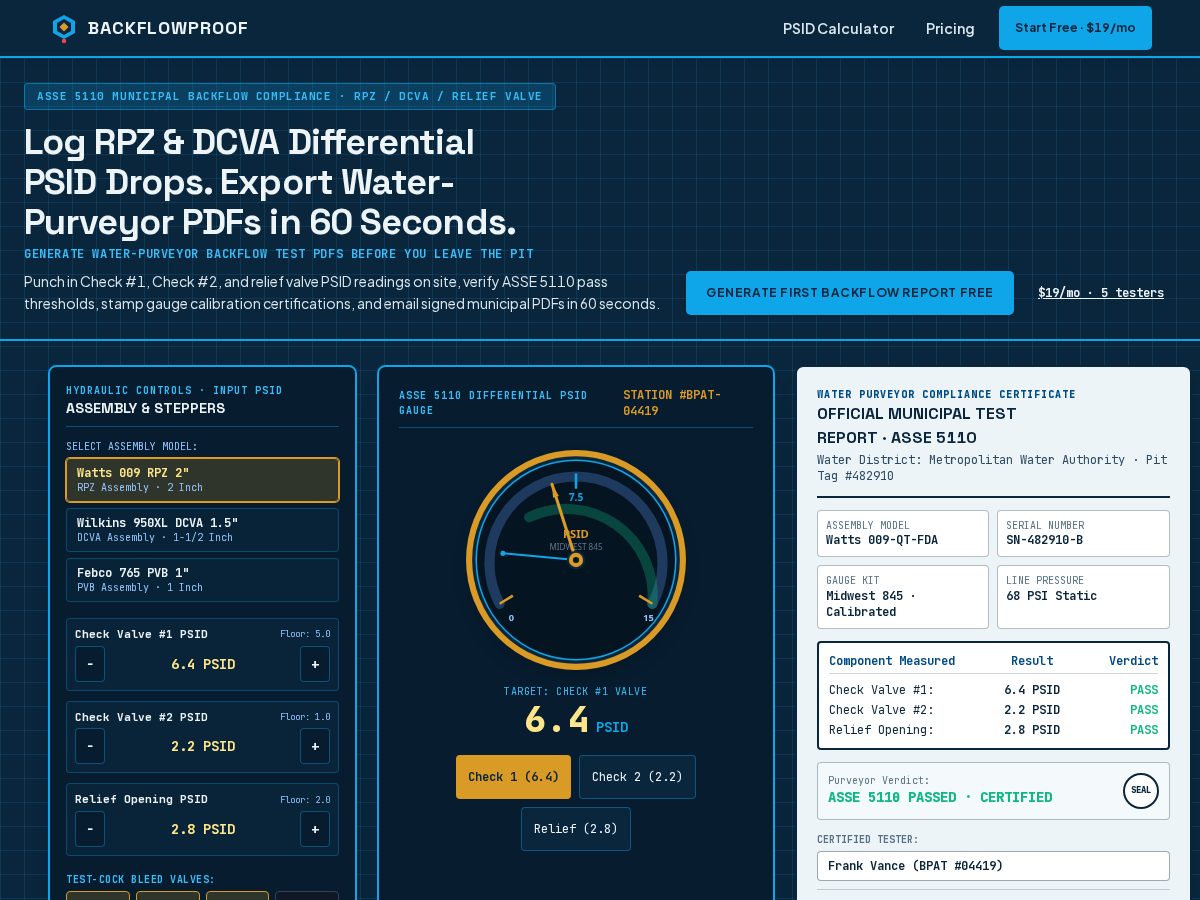
Task: Click the Line Pressure 68 PSI Static cell
Action: click(1083, 597)
